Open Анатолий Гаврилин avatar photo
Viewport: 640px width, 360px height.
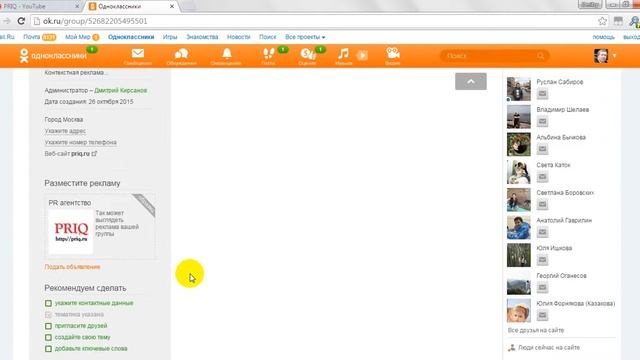click(x=519, y=227)
